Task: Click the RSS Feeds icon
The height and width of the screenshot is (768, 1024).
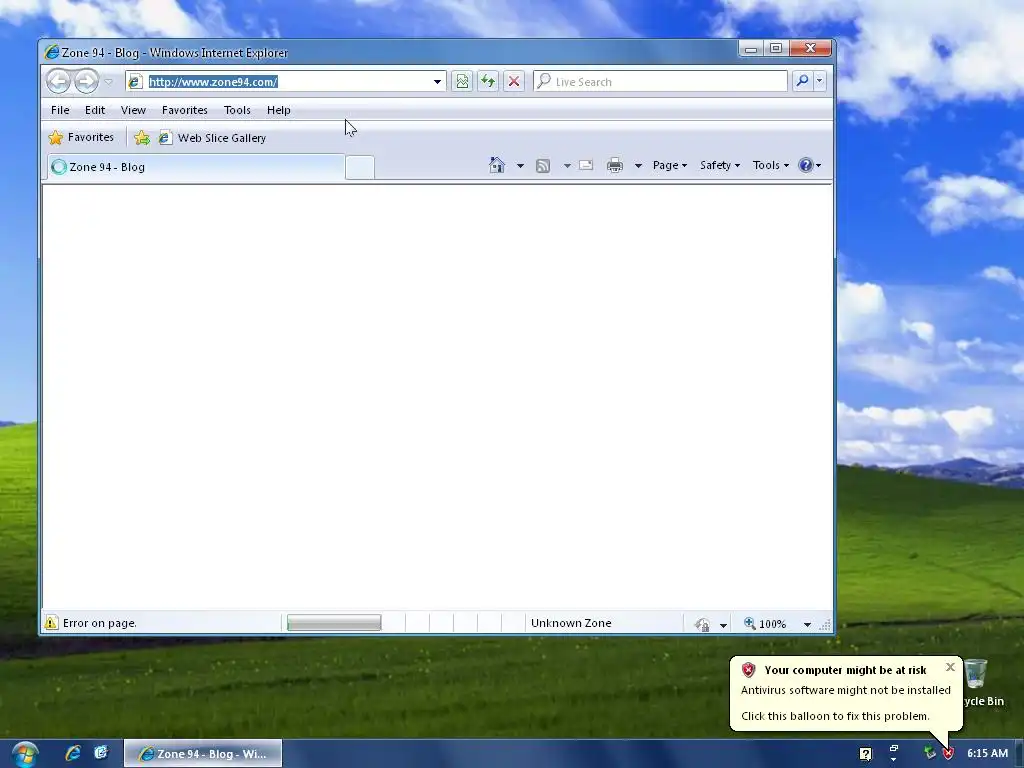Action: pyautogui.click(x=543, y=166)
